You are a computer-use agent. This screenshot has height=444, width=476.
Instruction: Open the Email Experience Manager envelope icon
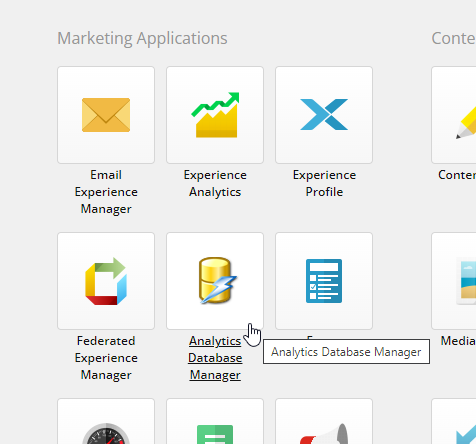tap(106, 115)
